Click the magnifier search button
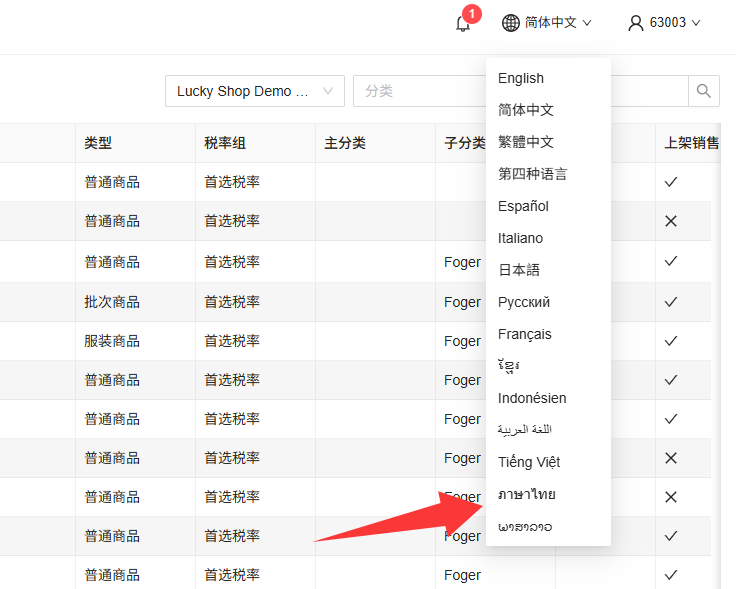 tap(704, 91)
